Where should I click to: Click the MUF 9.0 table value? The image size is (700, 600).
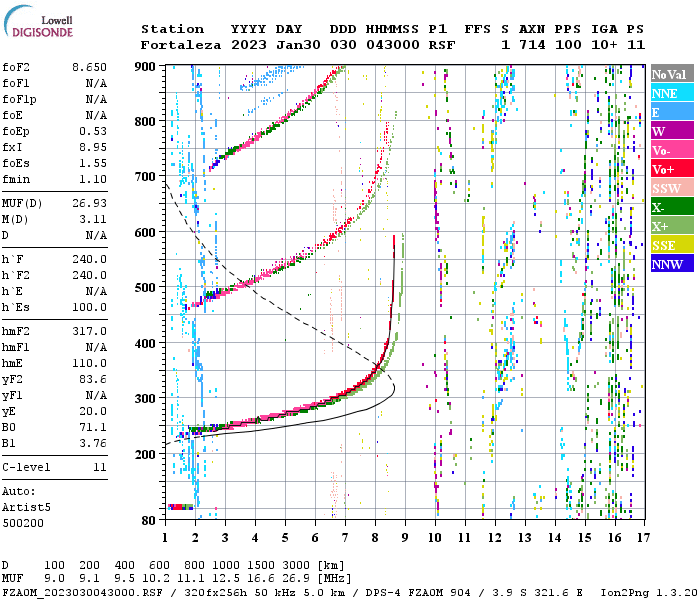54,578
